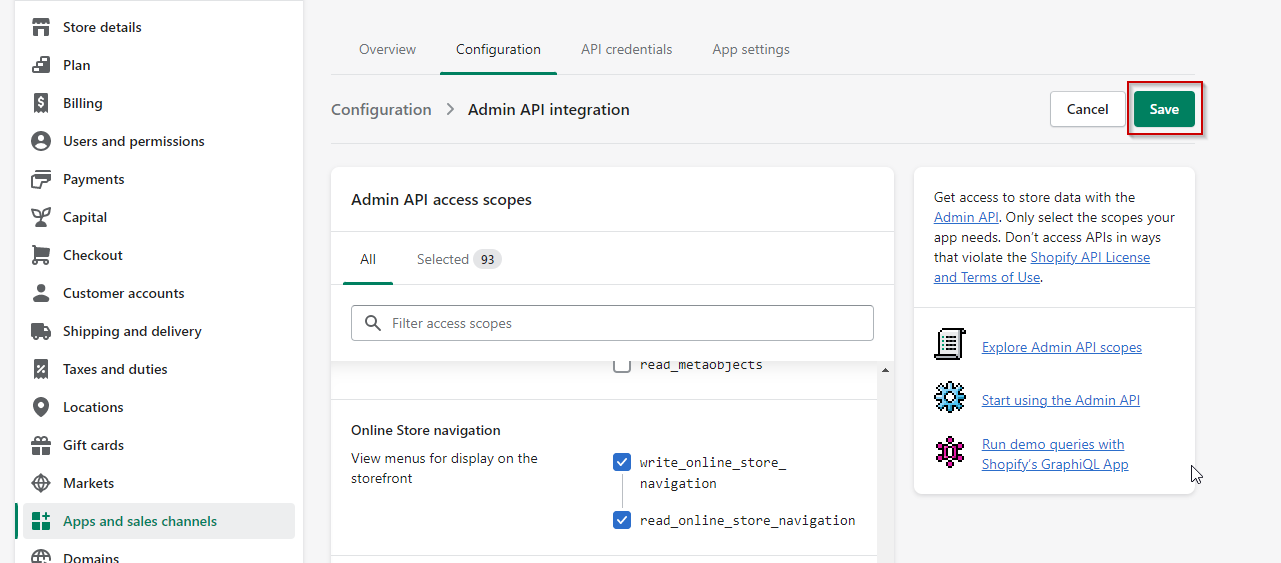Click the Plan icon in sidebar
1281x563 pixels.
tap(41, 65)
